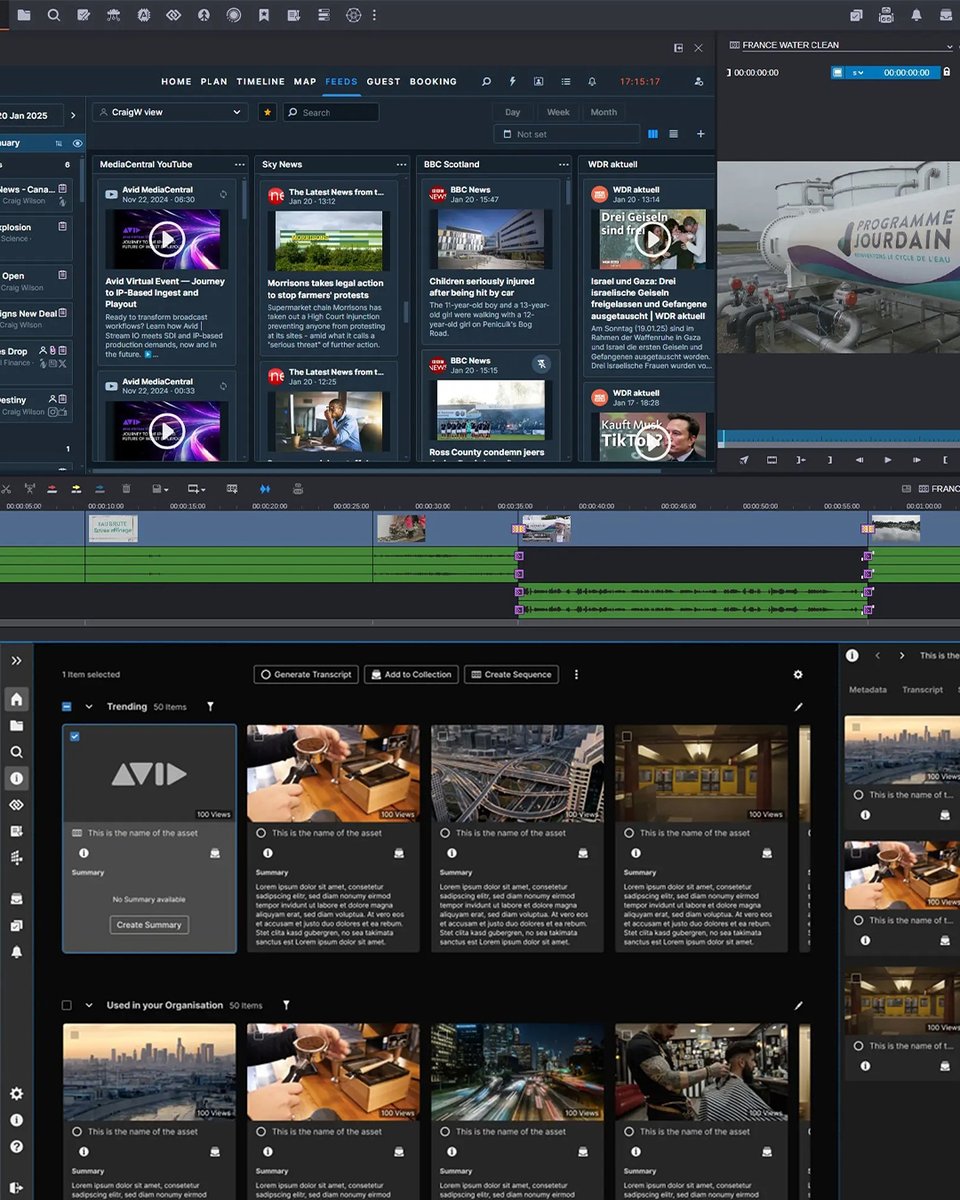Viewport: 960px width, 1200px height.
Task: Open the Transcript tab in right panel
Action: click(922, 689)
